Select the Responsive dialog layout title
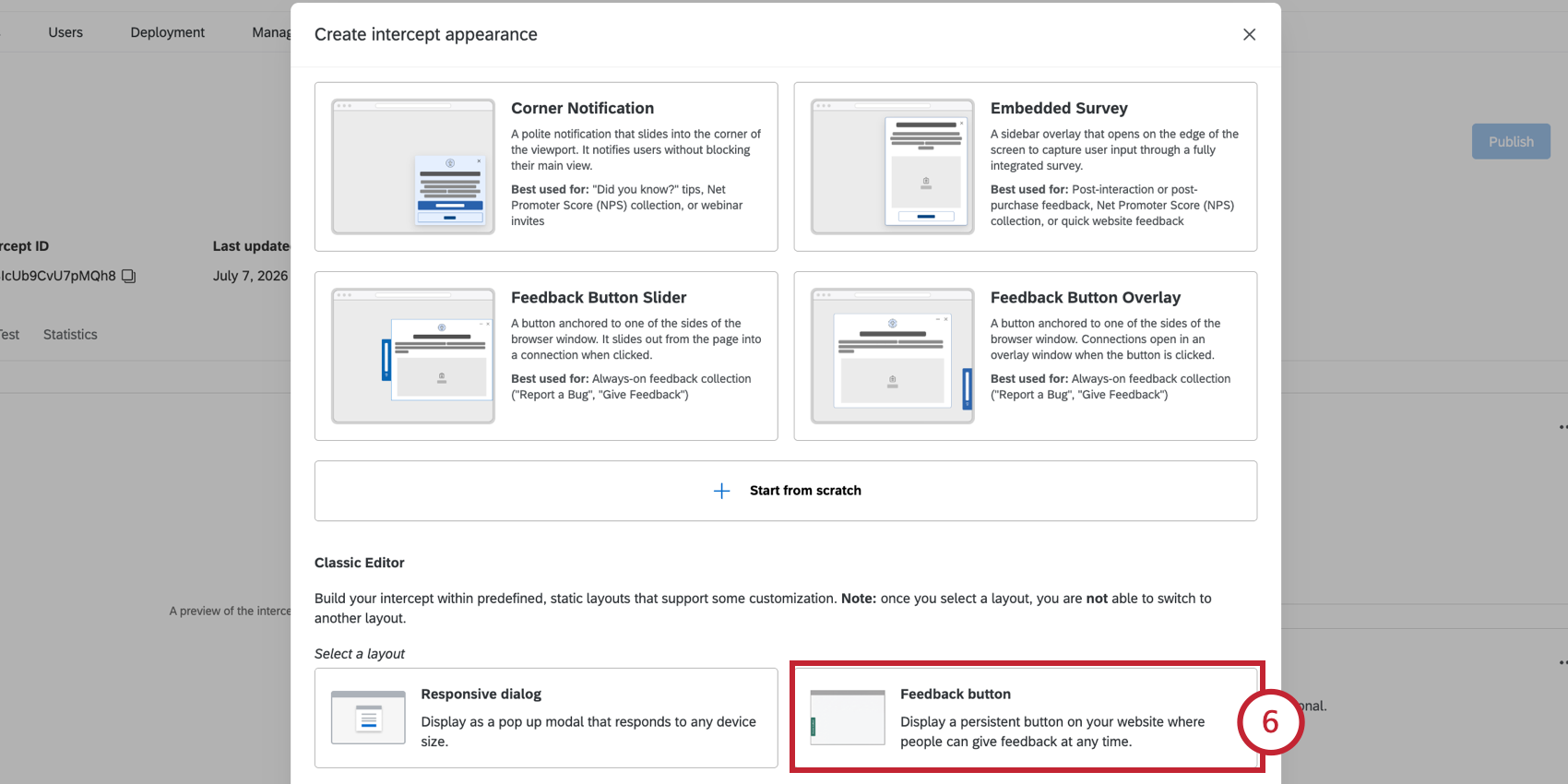Viewport: 1568px width, 784px height. click(x=481, y=694)
